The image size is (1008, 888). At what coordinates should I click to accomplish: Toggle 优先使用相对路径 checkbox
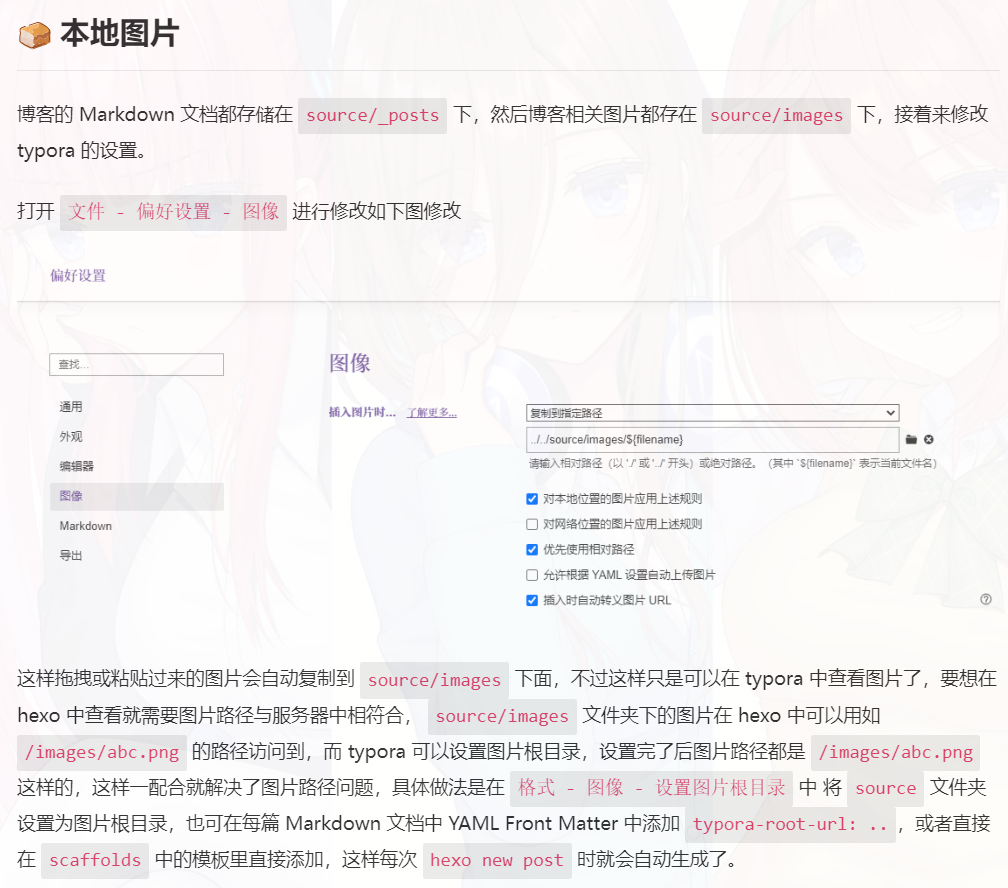coord(532,549)
